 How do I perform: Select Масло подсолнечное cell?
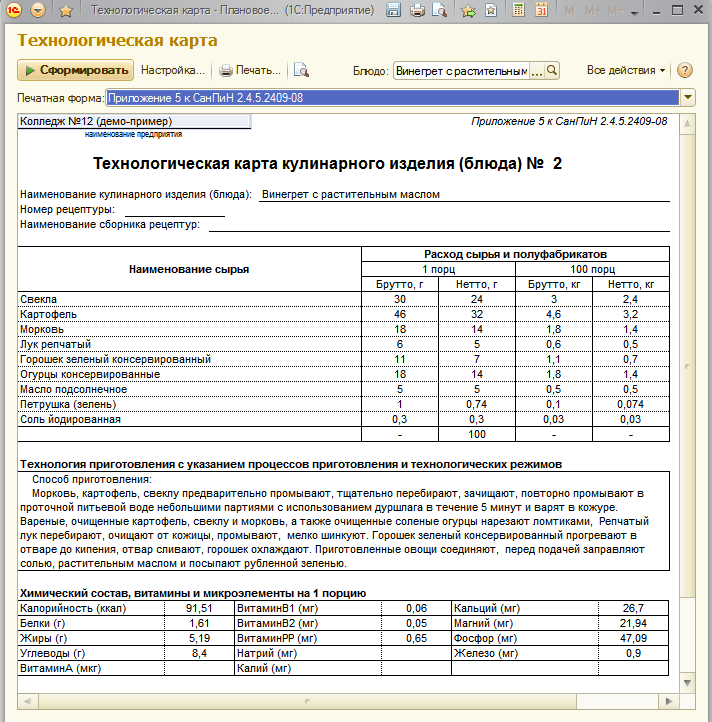click(189, 389)
